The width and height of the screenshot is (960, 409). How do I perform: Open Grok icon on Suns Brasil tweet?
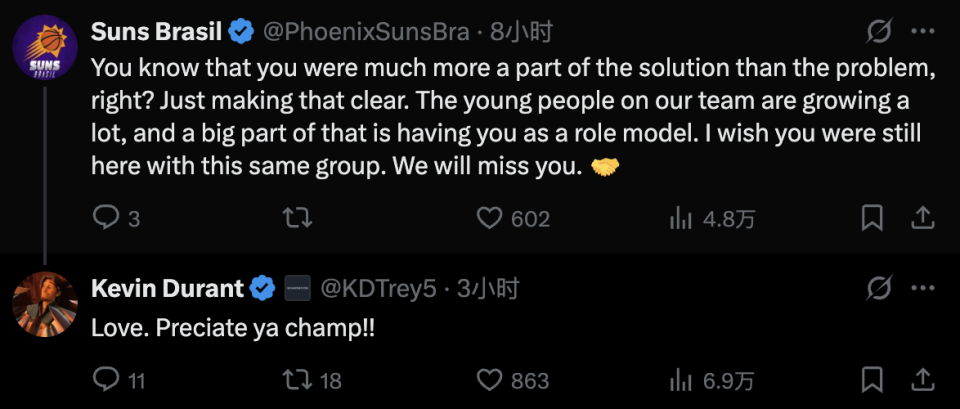[879, 32]
